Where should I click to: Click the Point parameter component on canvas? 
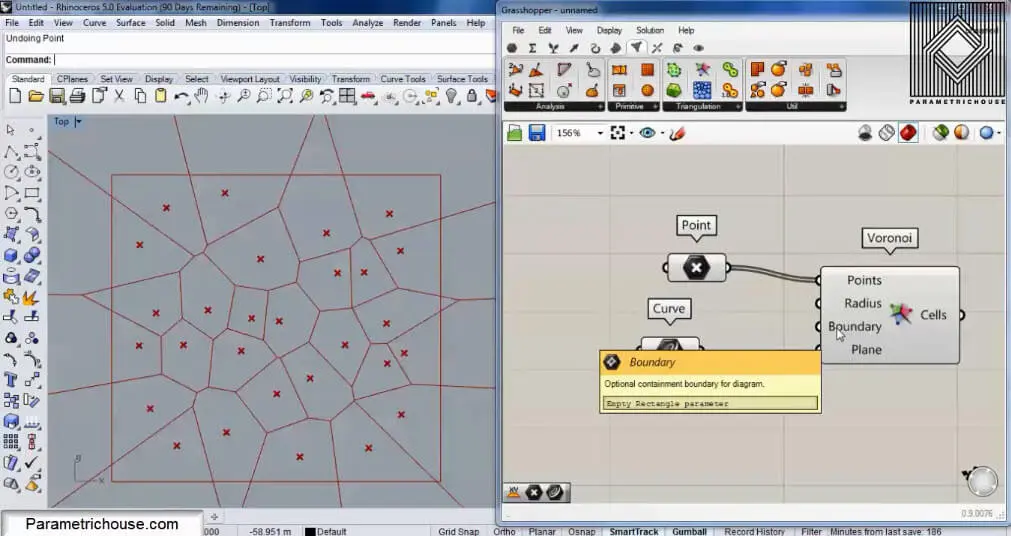[x=696, y=267]
